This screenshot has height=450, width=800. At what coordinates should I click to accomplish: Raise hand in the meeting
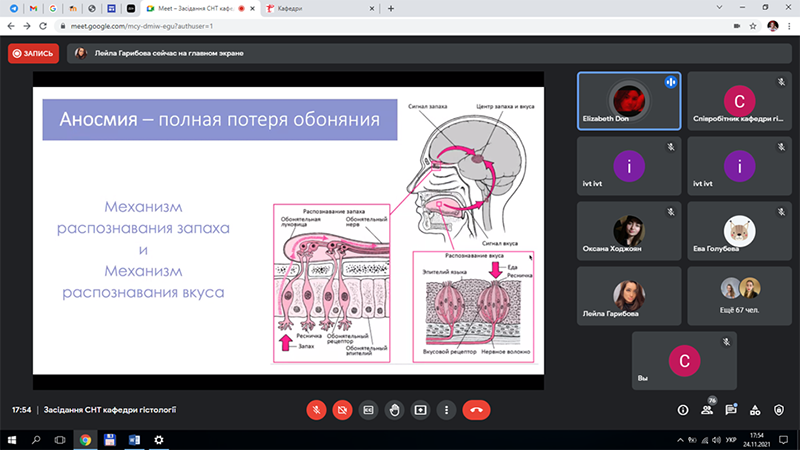click(x=394, y=409)
